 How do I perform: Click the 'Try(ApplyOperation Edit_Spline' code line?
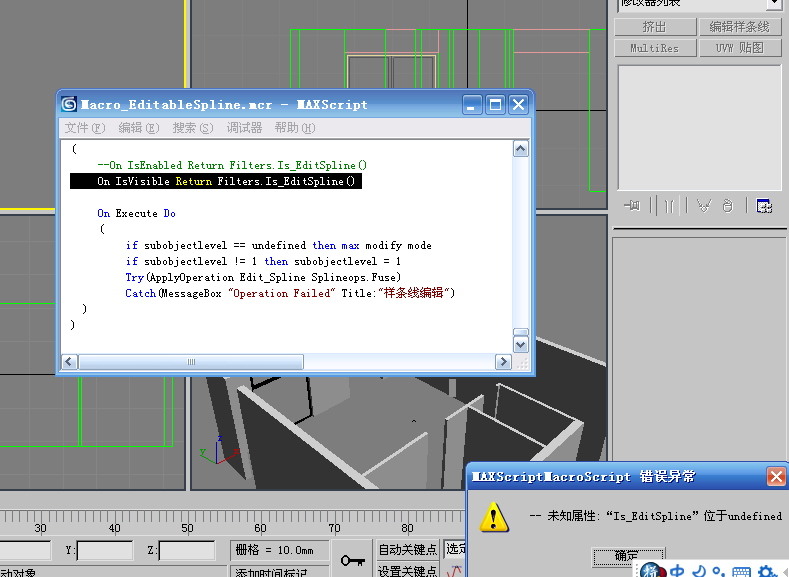263,278
